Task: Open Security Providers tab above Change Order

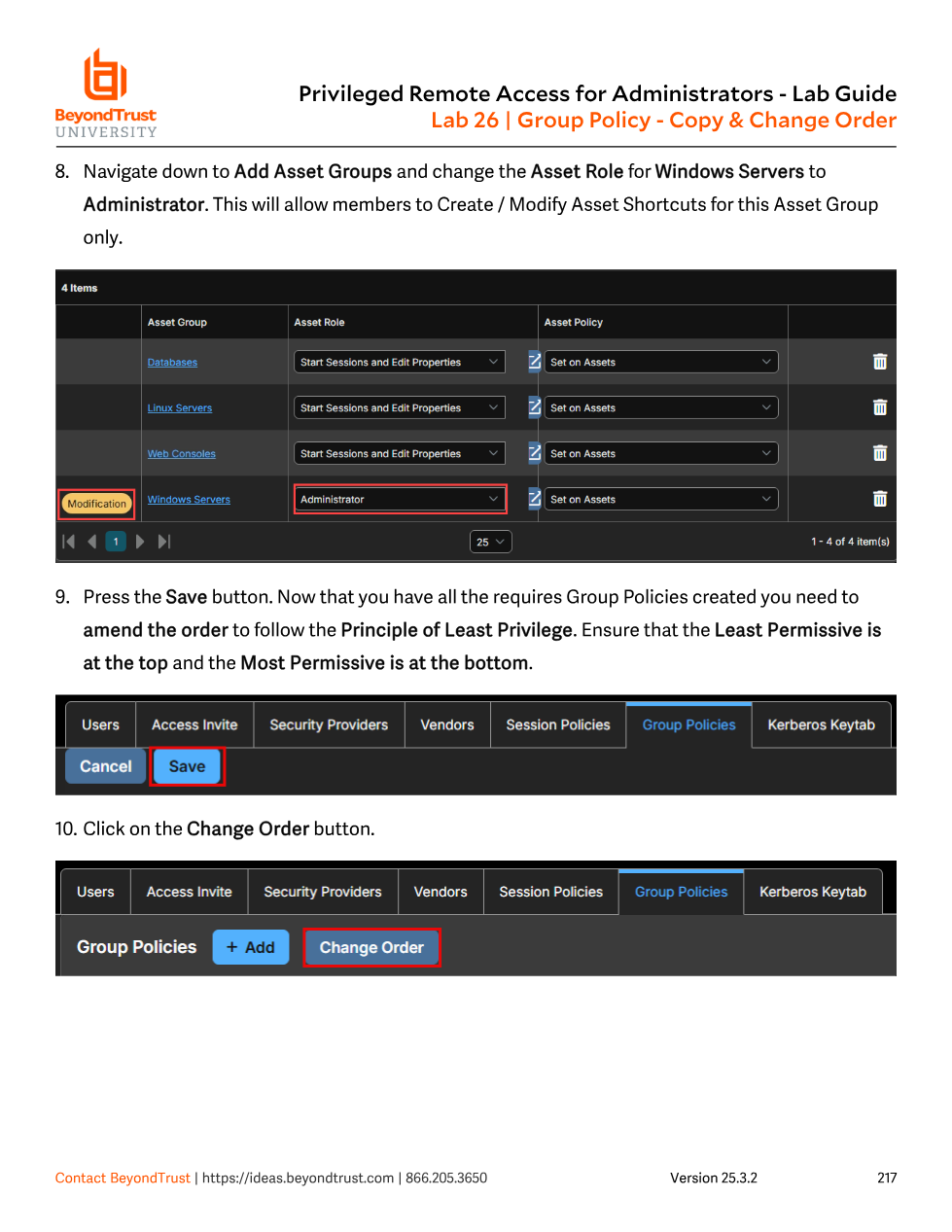Action: [323, 892]
